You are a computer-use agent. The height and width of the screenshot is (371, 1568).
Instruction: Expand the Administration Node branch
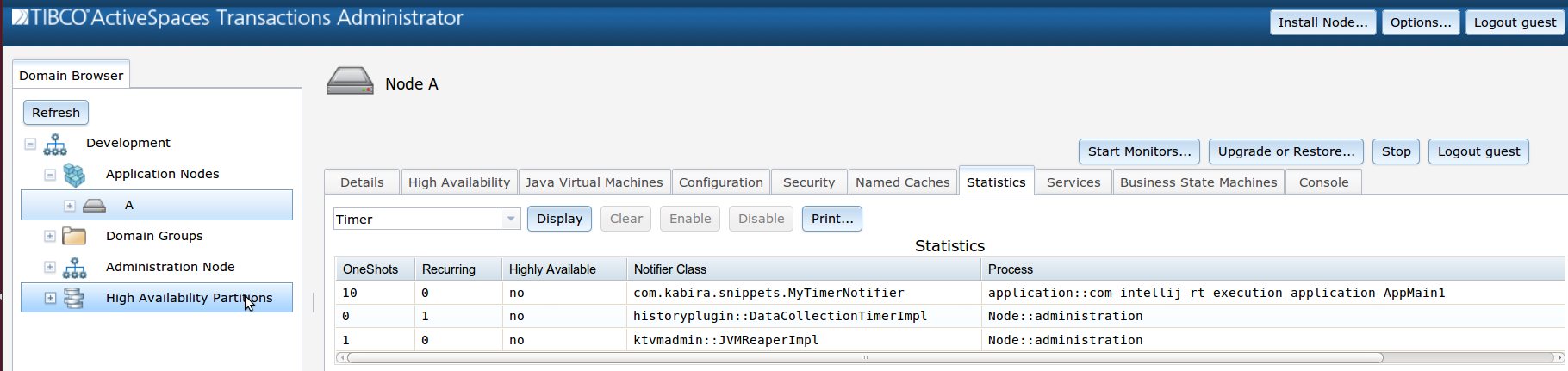click(x=50, y=268)
